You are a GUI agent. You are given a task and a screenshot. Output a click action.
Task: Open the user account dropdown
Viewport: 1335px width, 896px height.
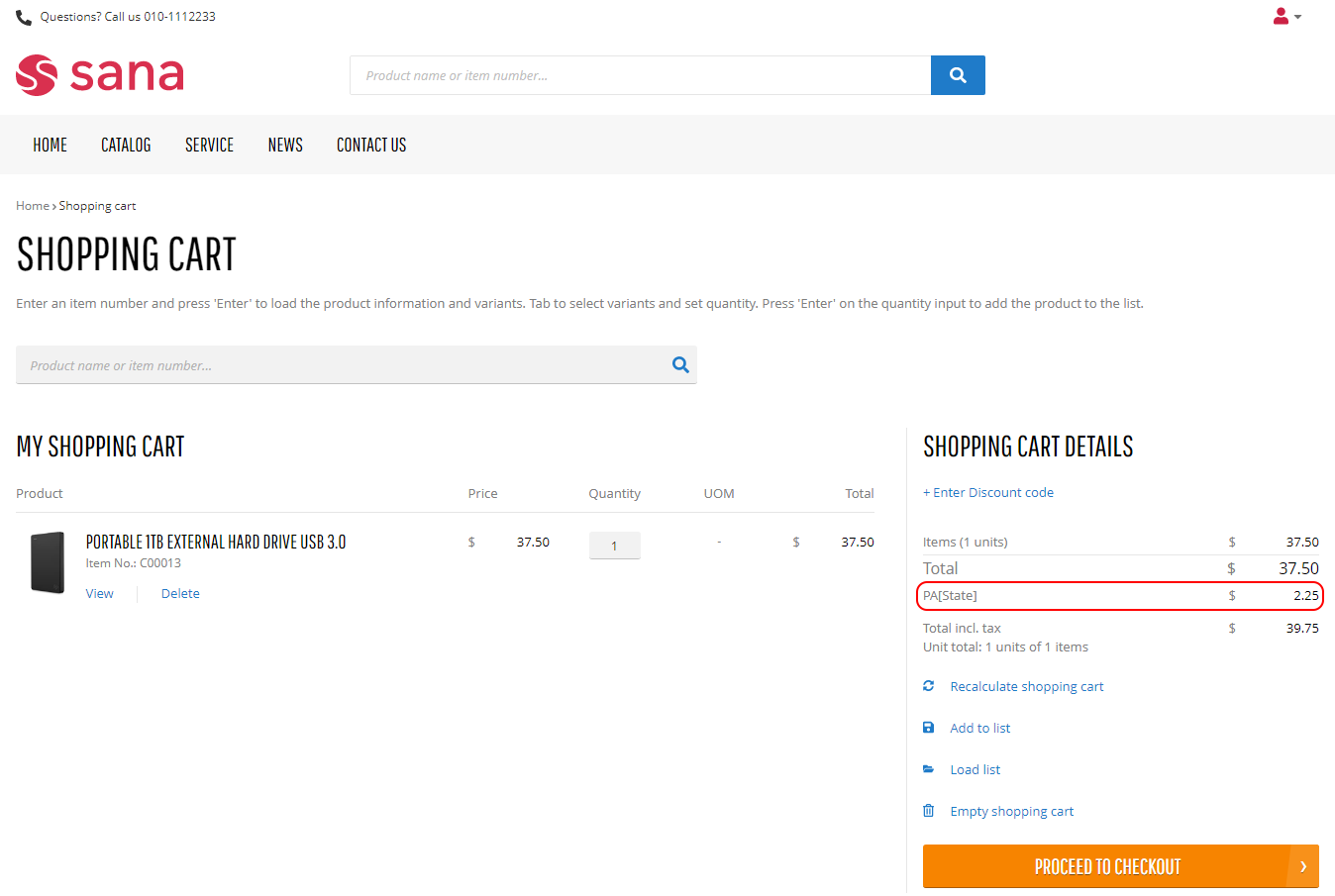click(1285, 17)
